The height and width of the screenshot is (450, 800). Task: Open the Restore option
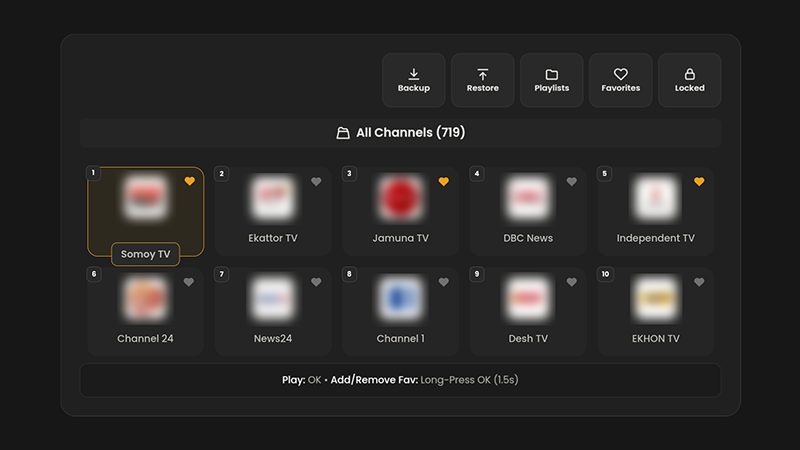(x=482, y=80)
